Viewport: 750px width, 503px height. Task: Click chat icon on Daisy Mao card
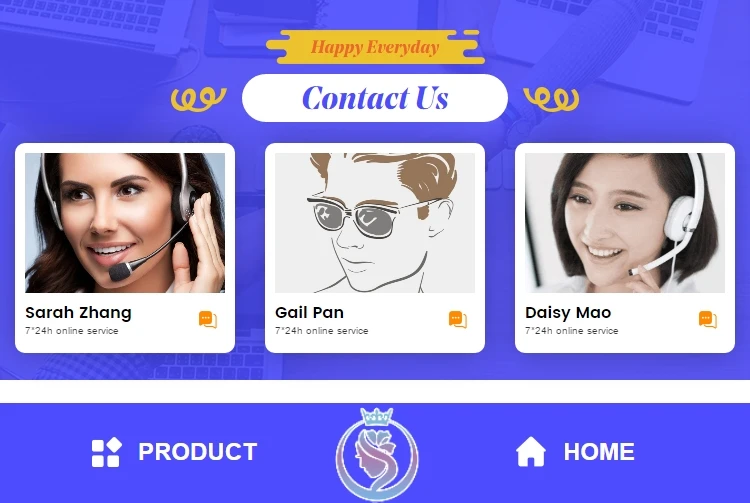(x=708, y=319)
